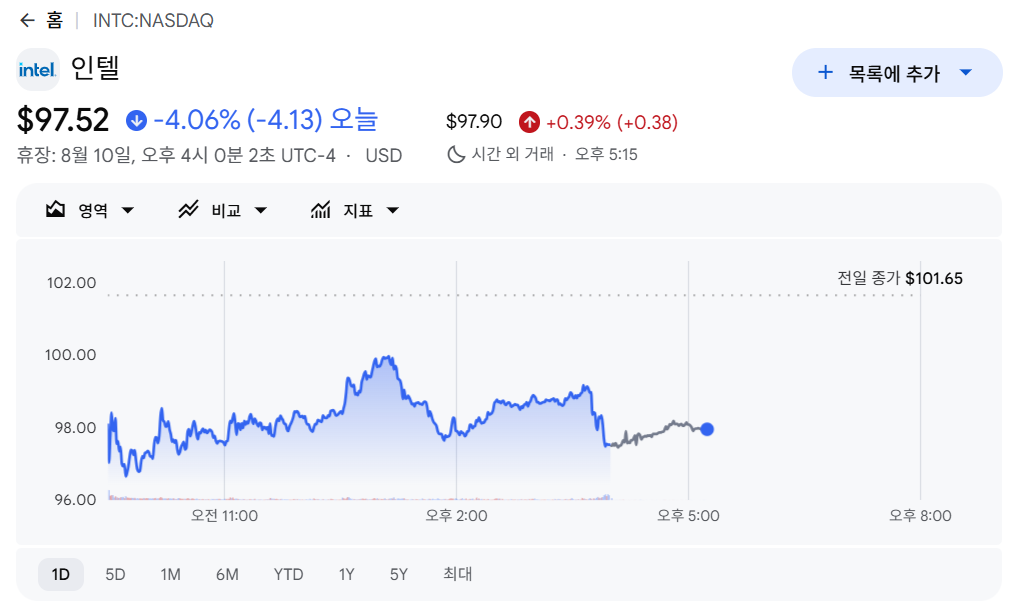Expand the 영역 chart type dropdown
1015x613 pixels.
click(x=128, y=210)
